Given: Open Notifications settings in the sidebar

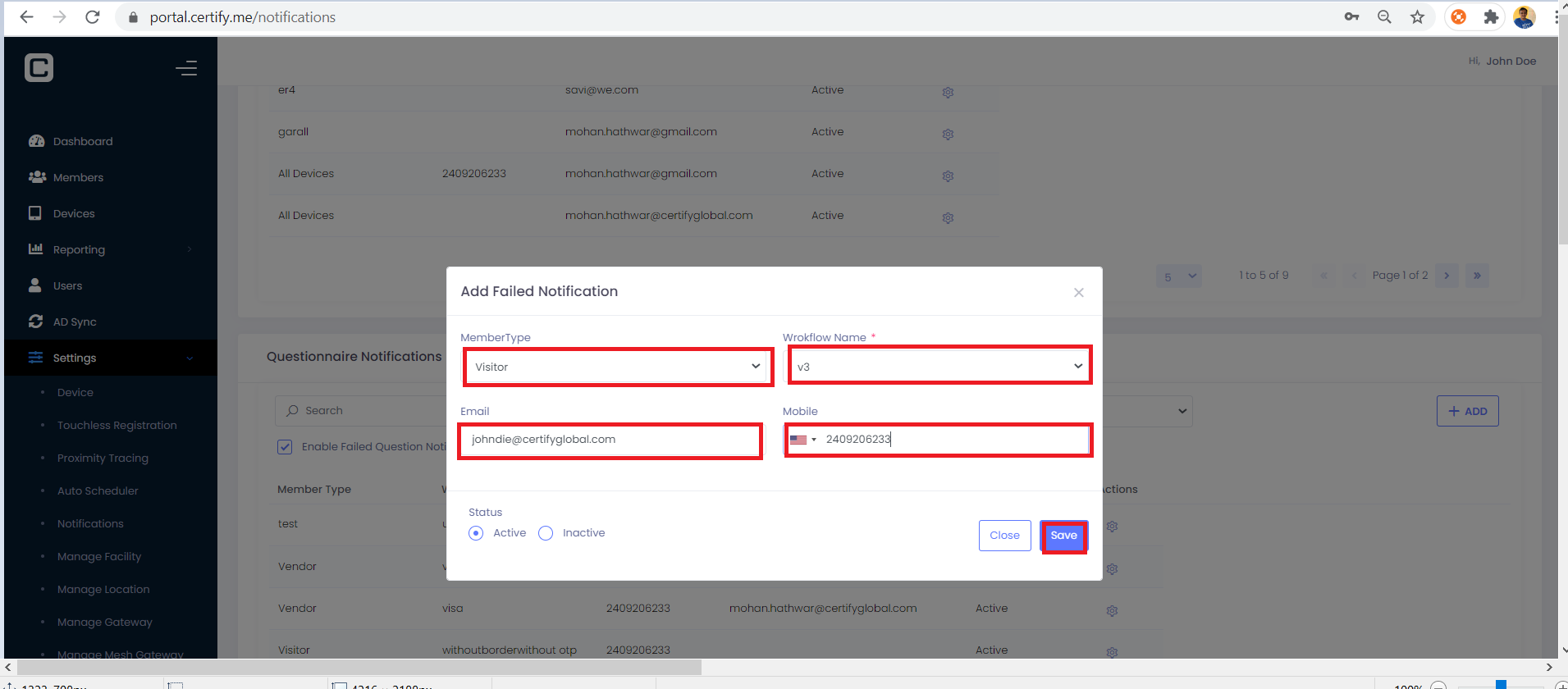Looking at the screenshot, I should click(90, 524).
